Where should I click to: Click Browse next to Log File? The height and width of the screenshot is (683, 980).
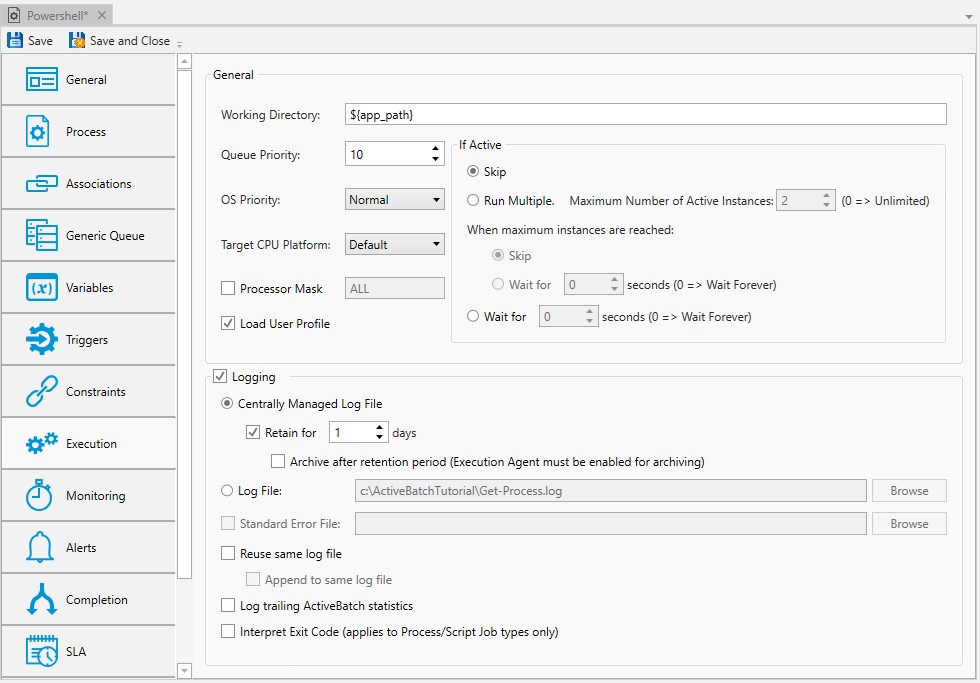tap(908, 491)
